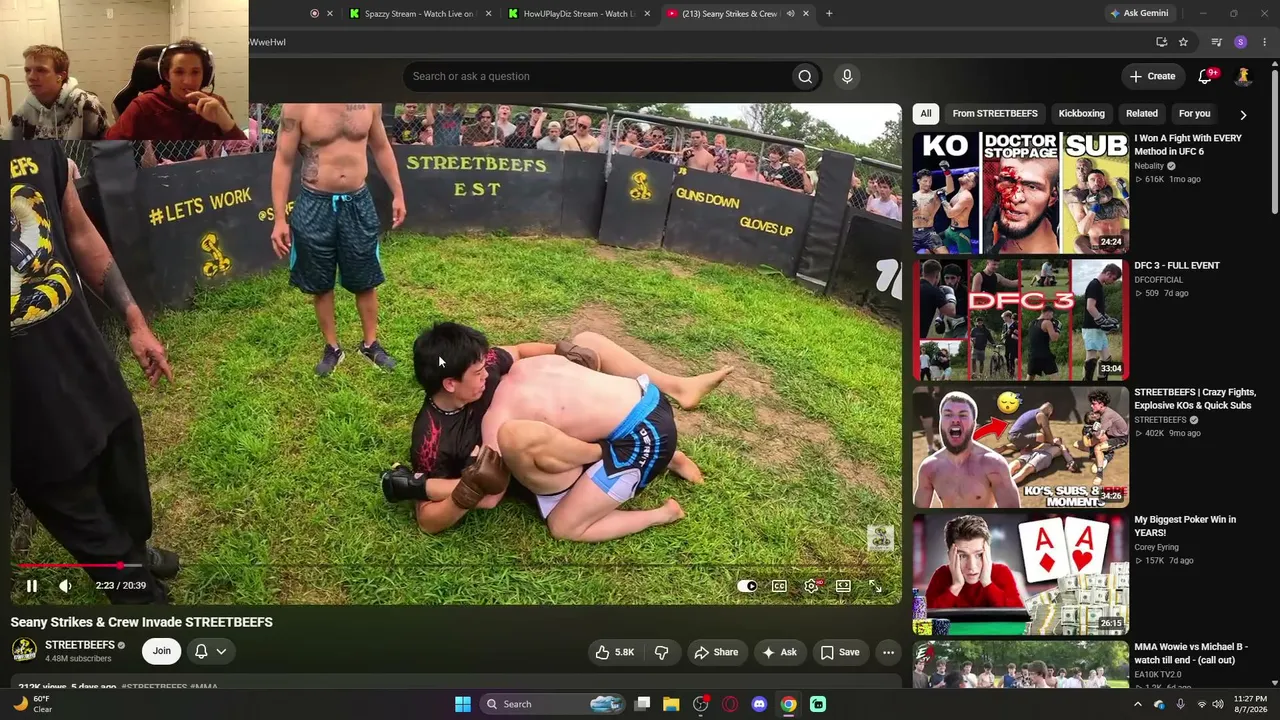Bookmark this page with the star icon
The width and height of the screenshot is (1280, 720).
1183,42
